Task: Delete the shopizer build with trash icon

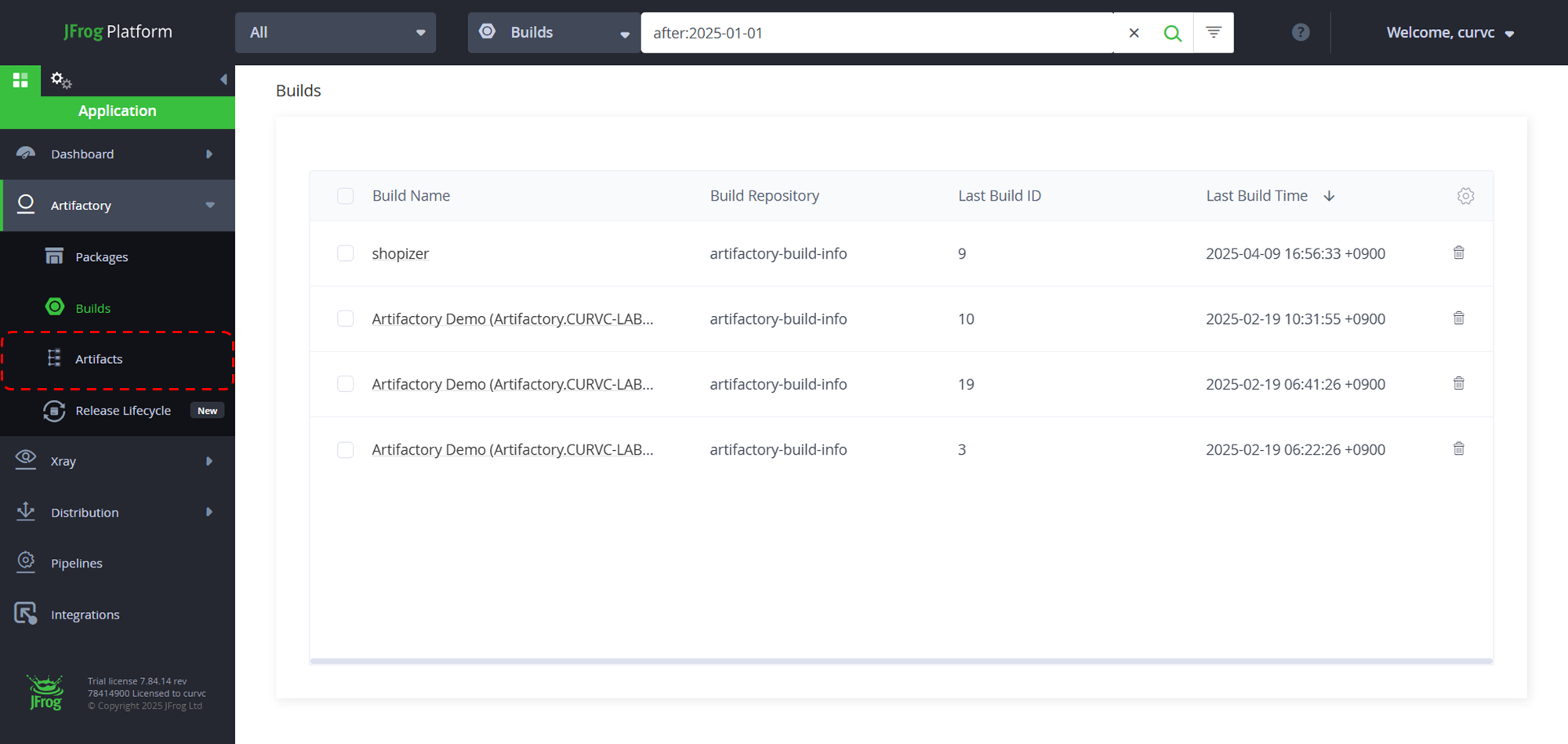Action: coord(1459,252)
